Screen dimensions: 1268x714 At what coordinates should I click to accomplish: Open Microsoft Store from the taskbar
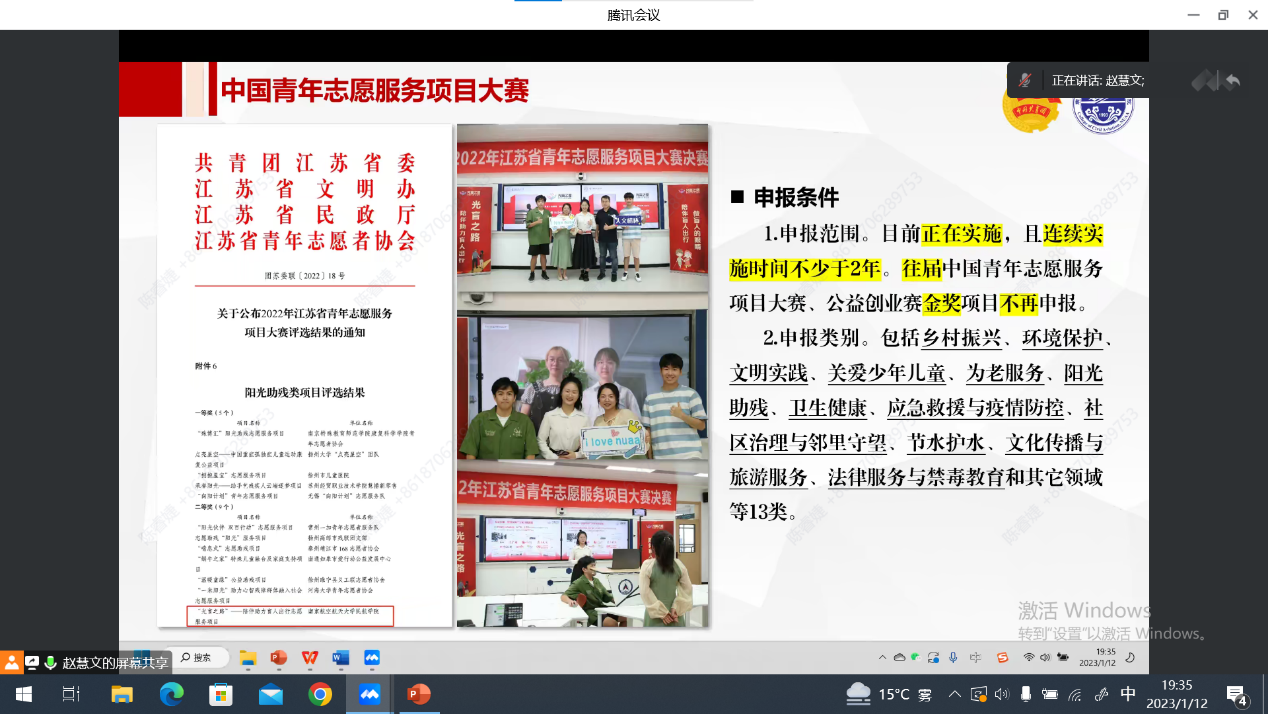(x=221, y=694)
